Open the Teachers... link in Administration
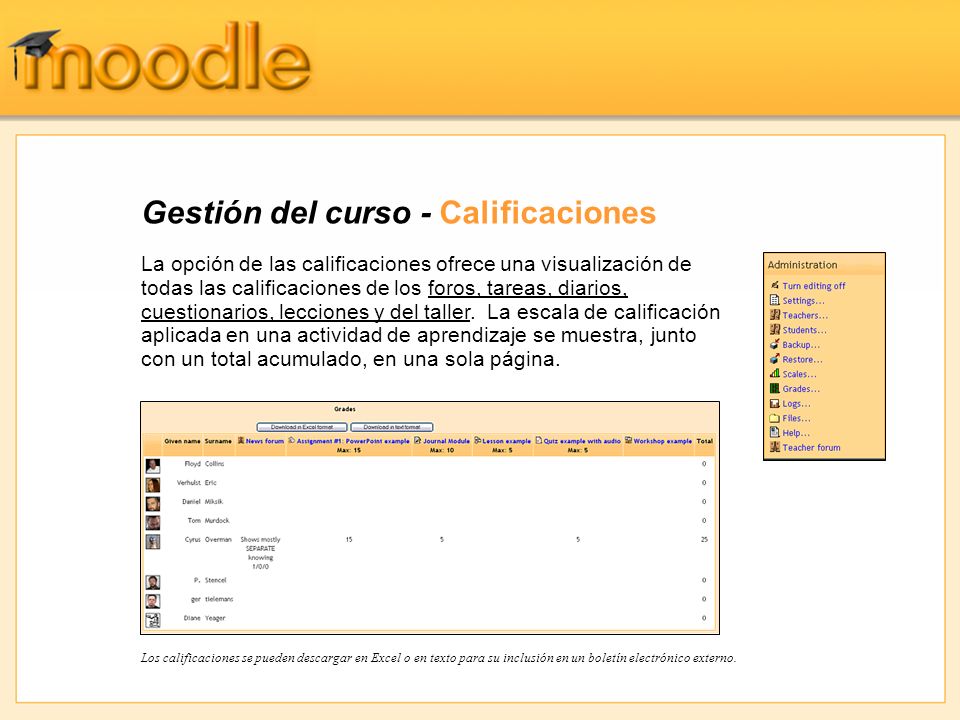960x720 pixels. pyautogui.click(x=805, y=315)
